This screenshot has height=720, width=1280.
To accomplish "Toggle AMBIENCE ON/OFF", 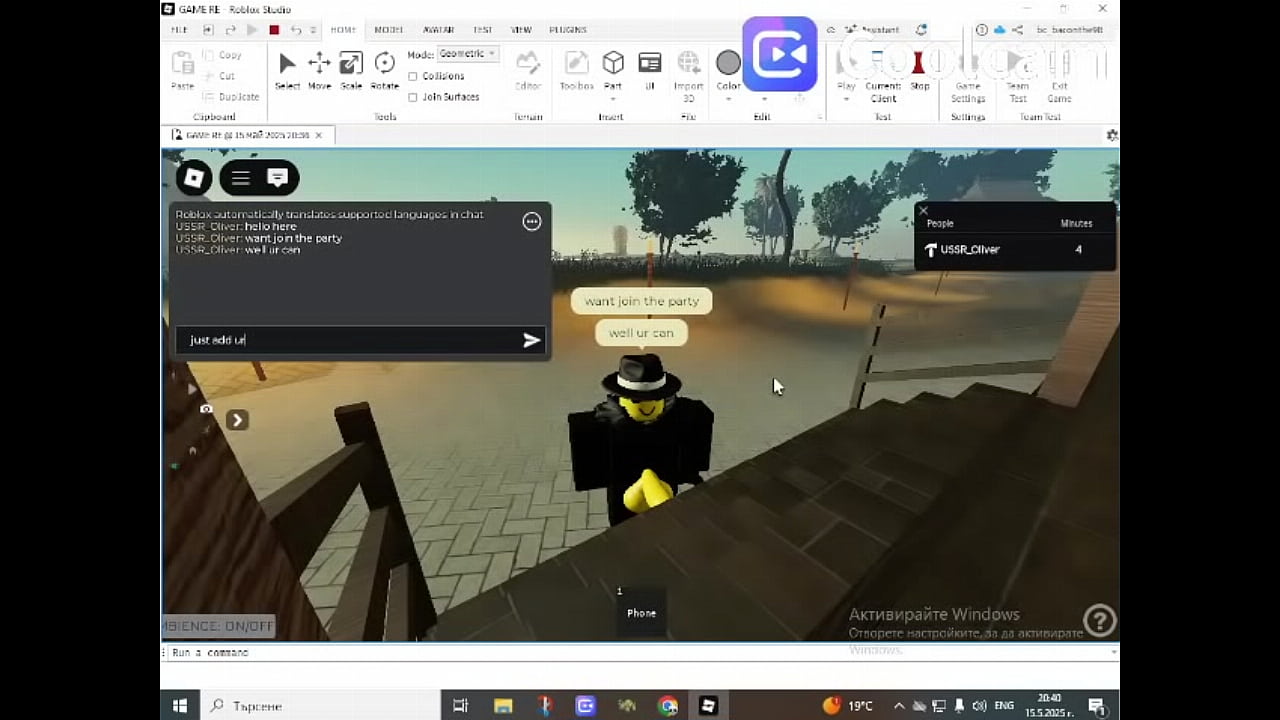I will [x=217, y=625].
